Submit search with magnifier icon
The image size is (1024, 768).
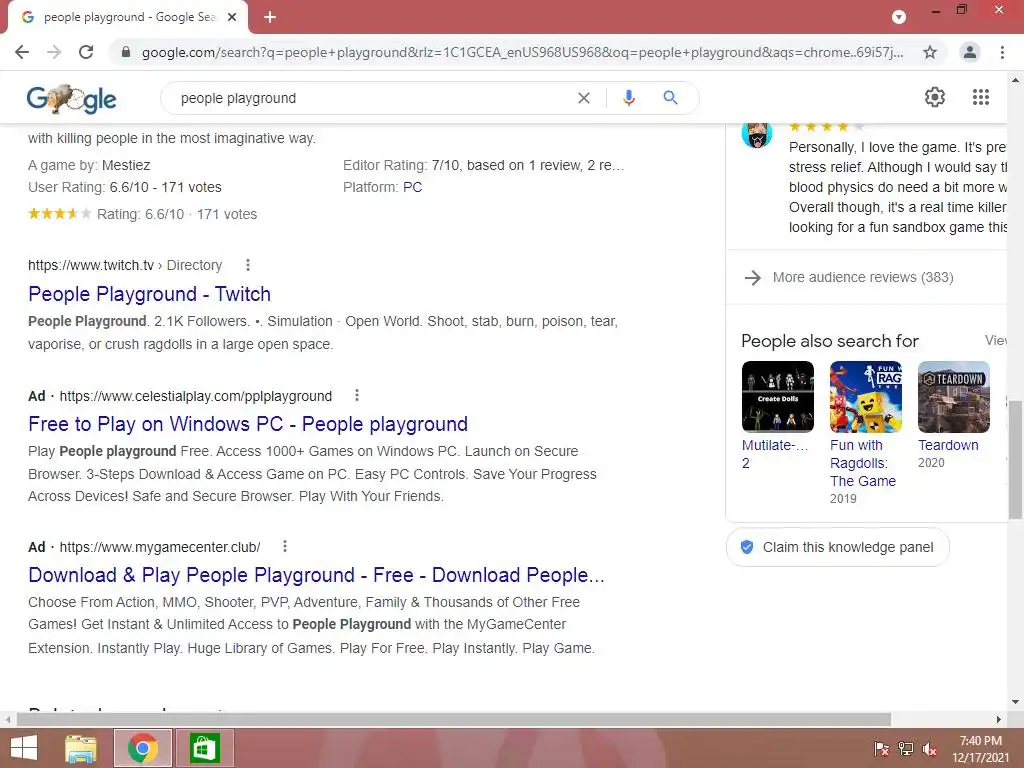[x=670, y=98]
